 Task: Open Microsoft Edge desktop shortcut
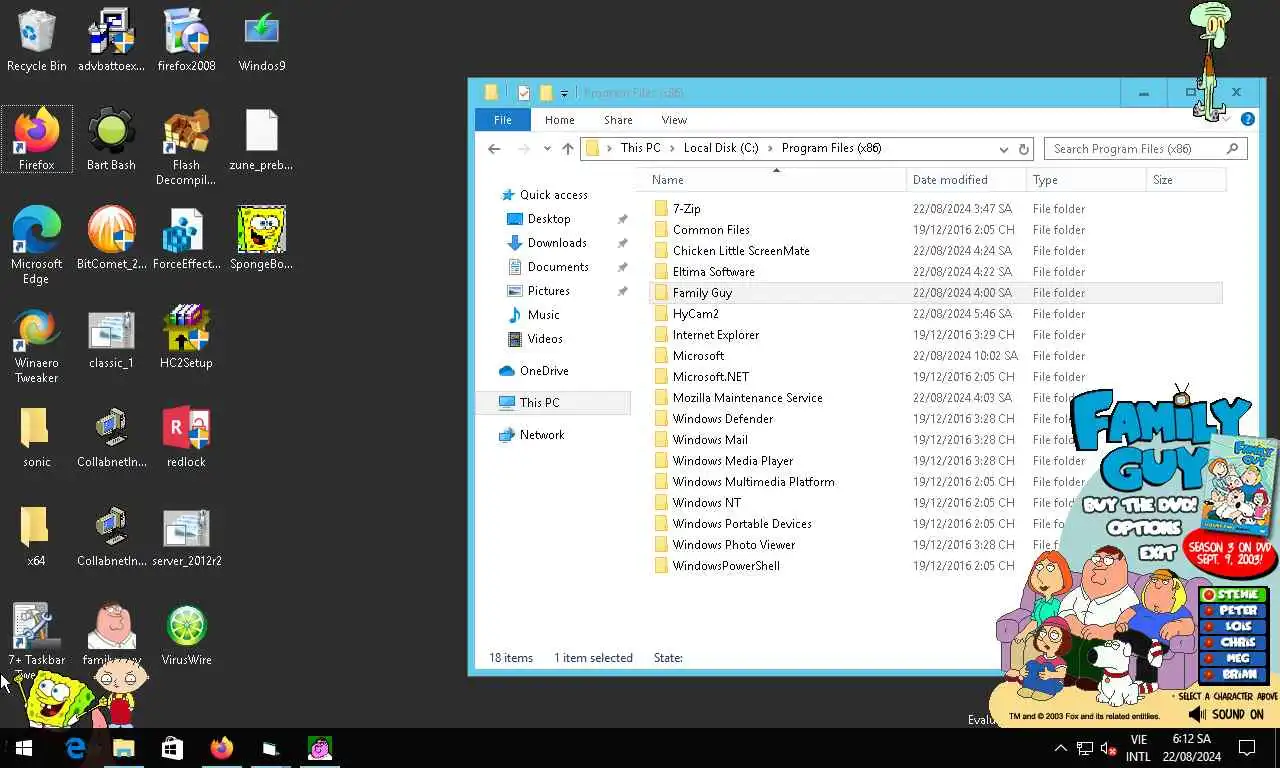coord(36,245)
